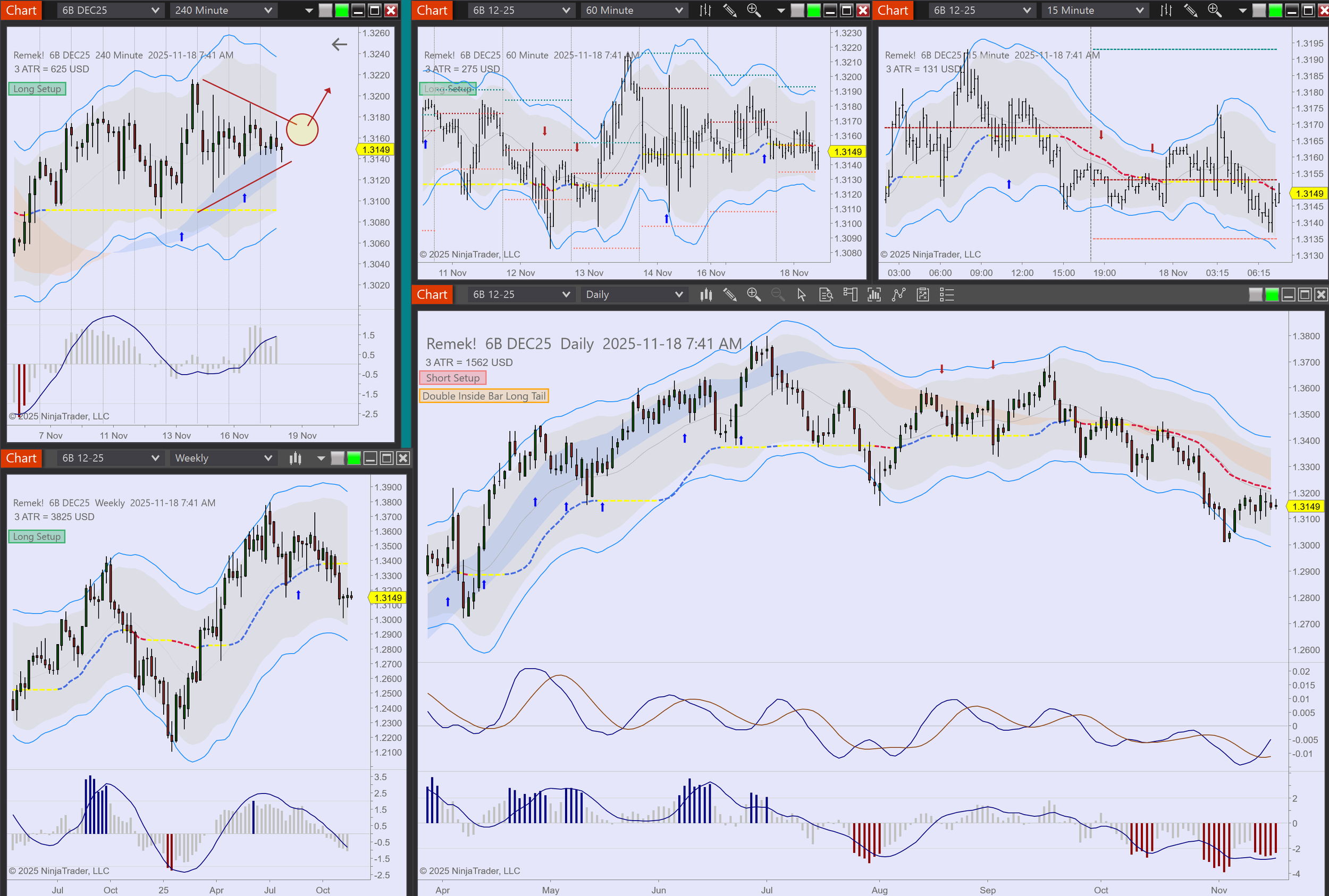Image resolution: width=1329 pixels, height=896 pixels.
Task: Click Chart tab of Weekly window
Action: (x=21, y=458)
